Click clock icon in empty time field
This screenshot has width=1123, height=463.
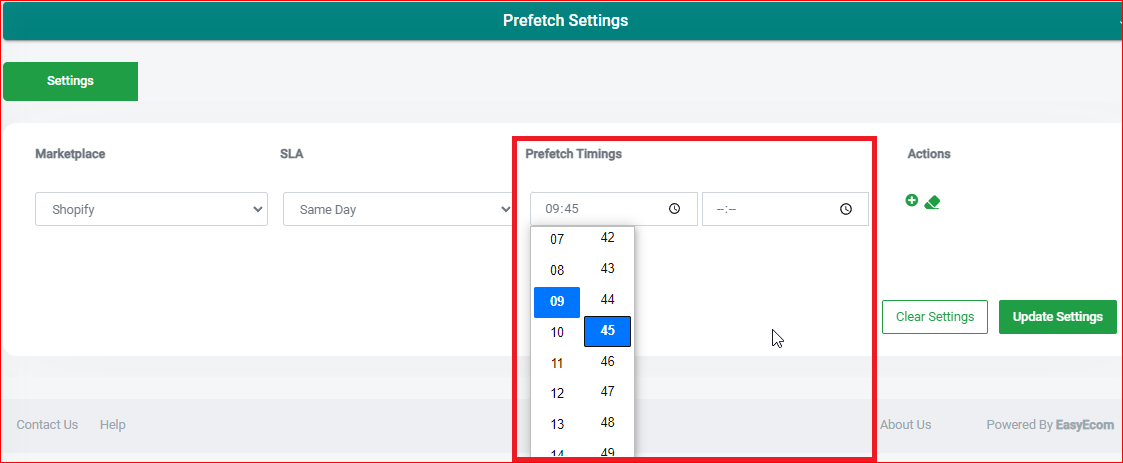(x=846, y=209)
